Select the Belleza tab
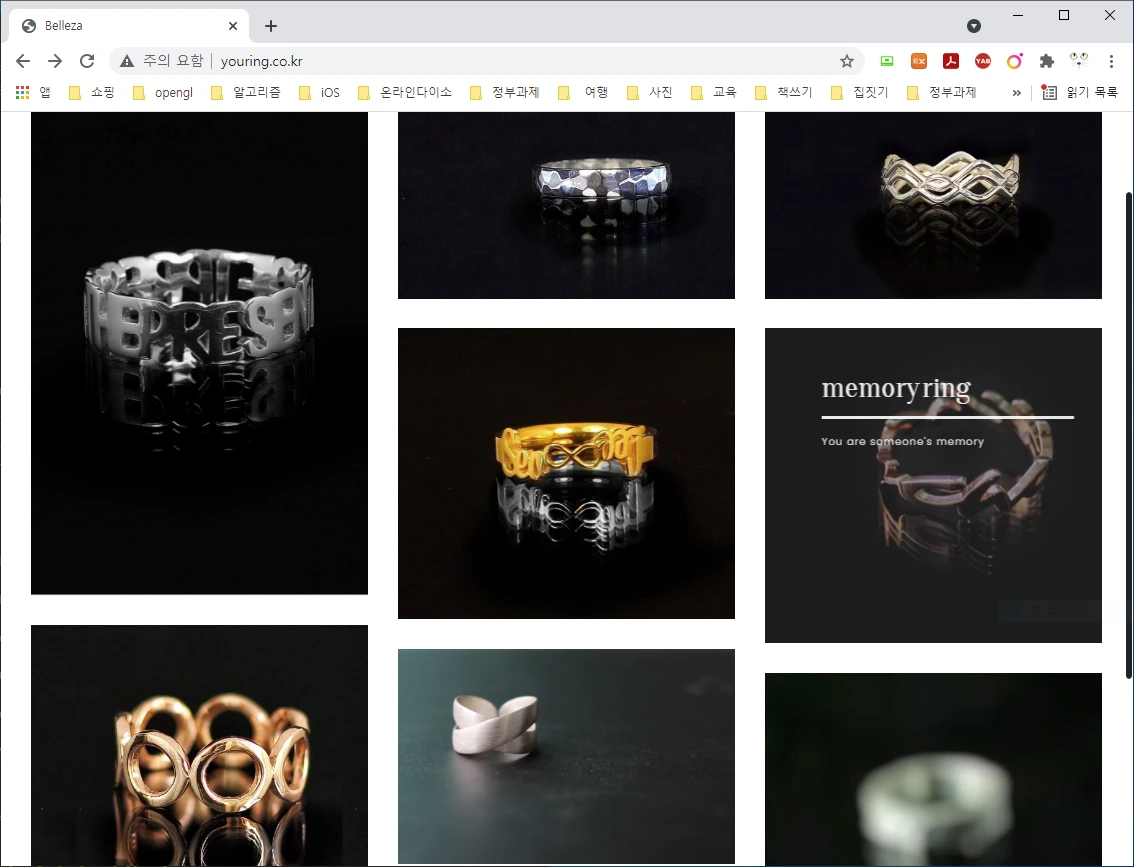 tap(129, 26)
